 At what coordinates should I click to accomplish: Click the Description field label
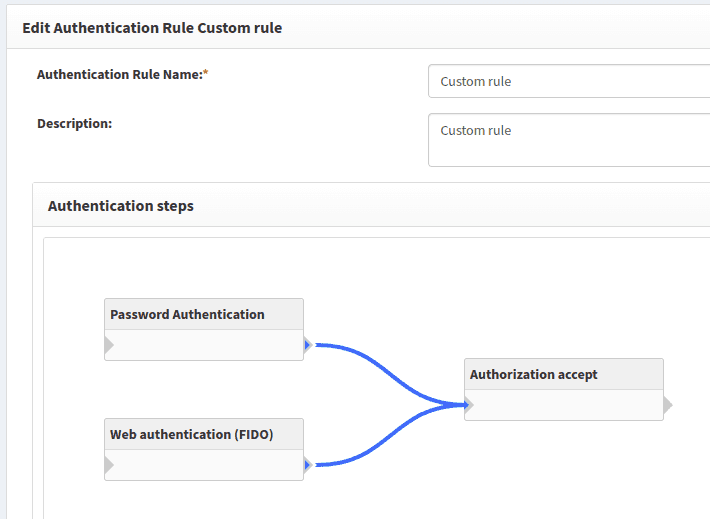pos(74,123)
